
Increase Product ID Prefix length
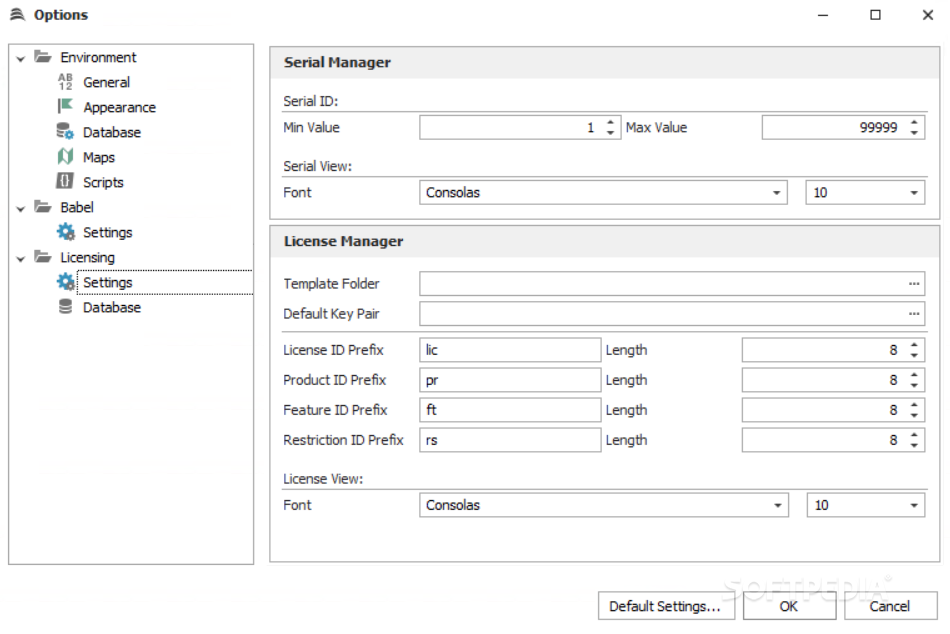tap(914, 375)
